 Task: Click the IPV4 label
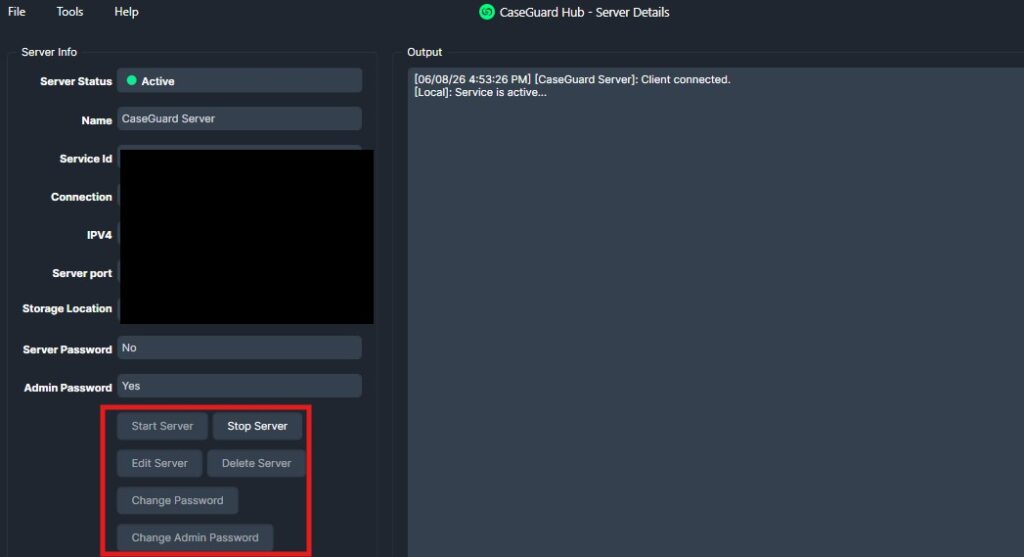[99, 235]
